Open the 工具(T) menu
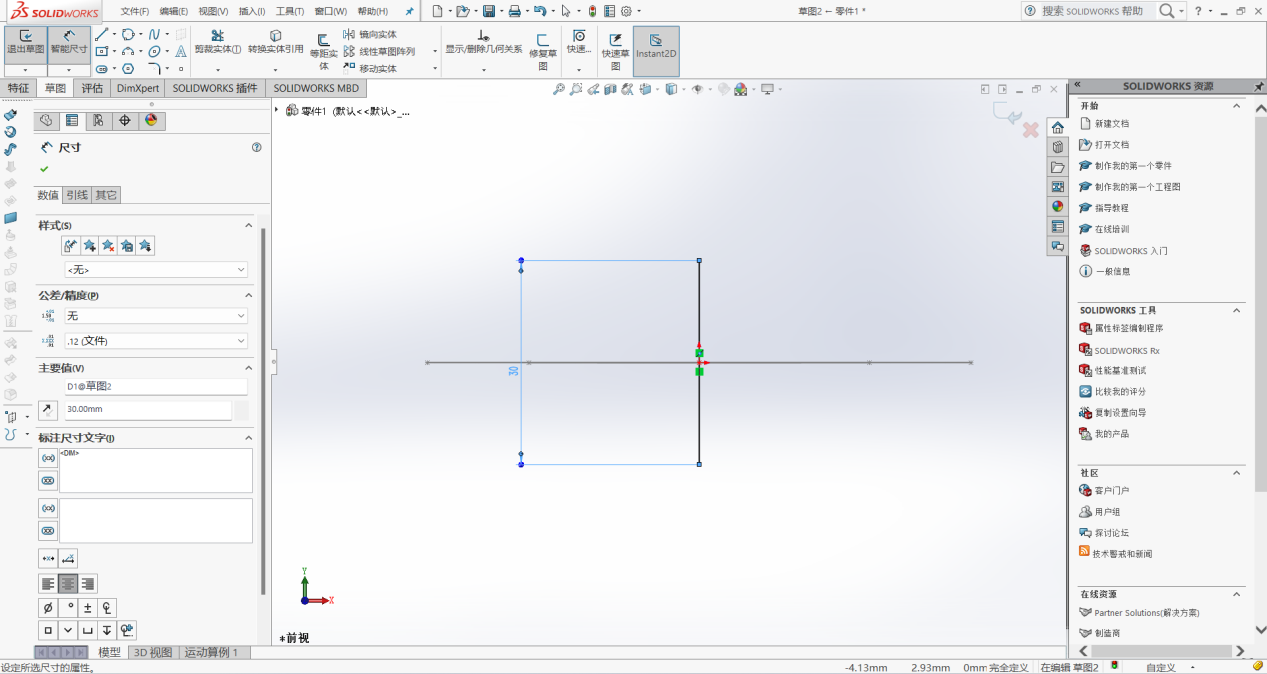This screenshot has width=1267, height=674. (x=290, y=11)
